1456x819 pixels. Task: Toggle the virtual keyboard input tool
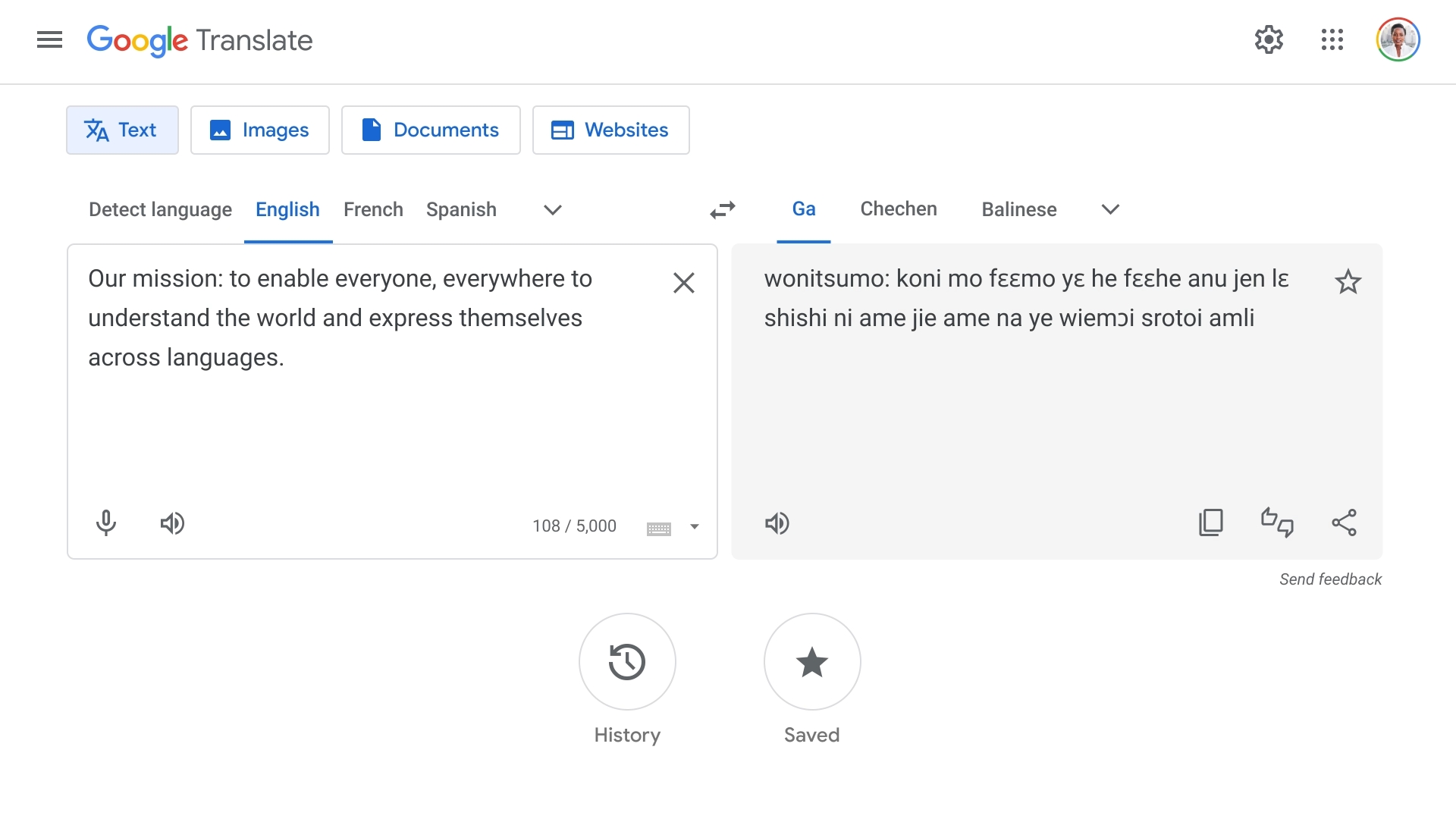click(658, 528)
